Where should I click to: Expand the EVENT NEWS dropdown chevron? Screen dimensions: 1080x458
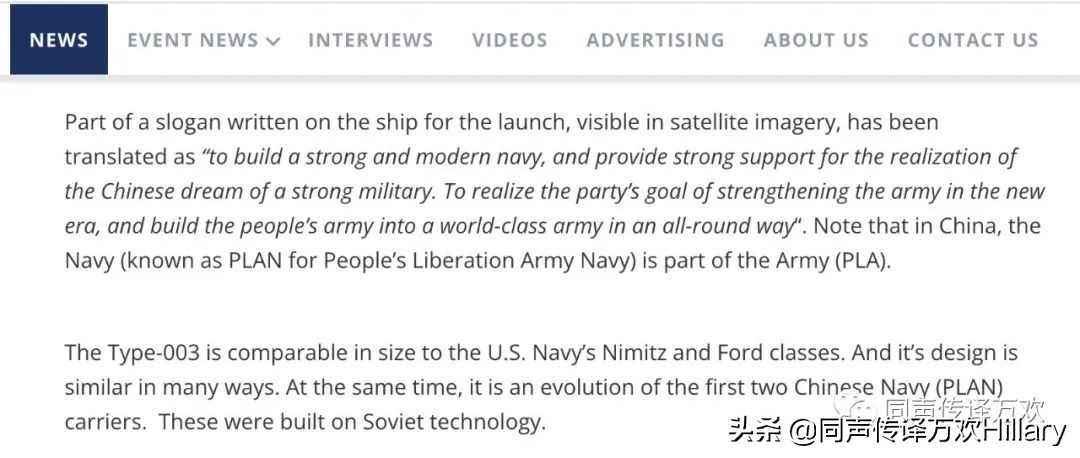click(x=273, y=41)
